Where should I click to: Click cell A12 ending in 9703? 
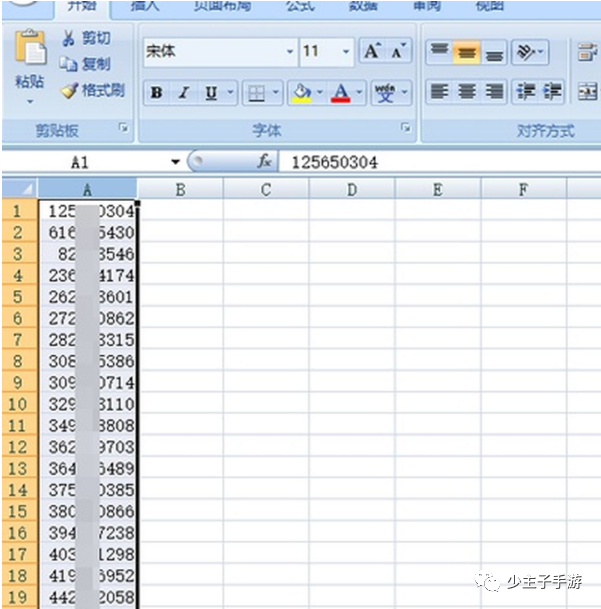88,447
